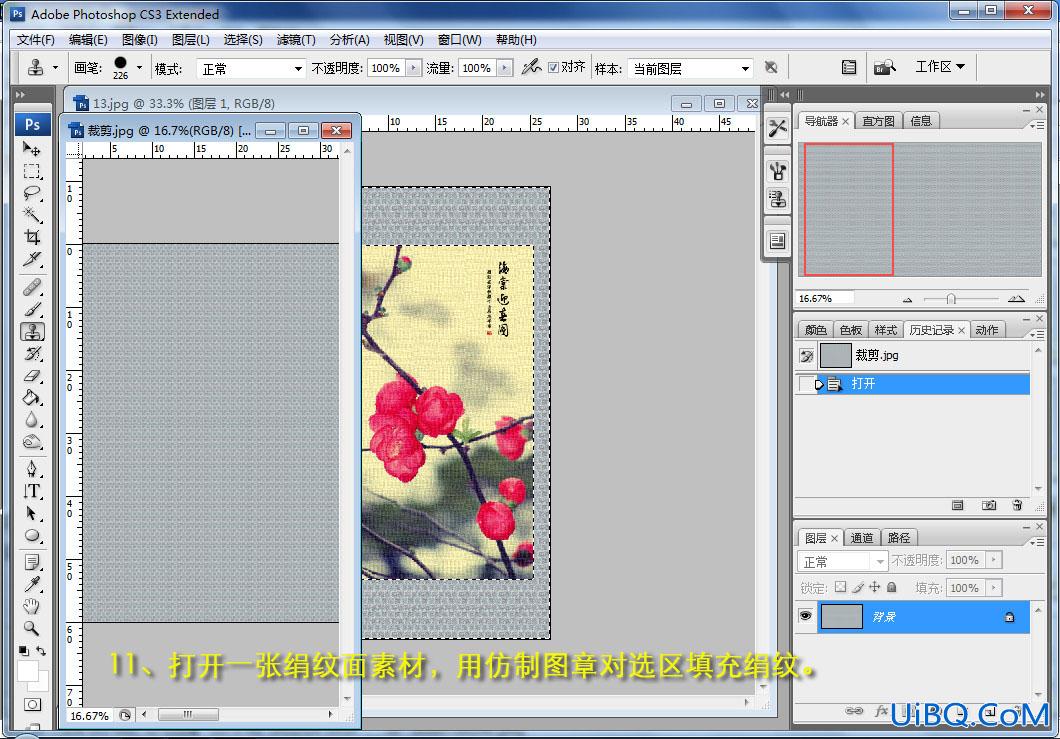Open the 图像(I) menu
1060x739 pixels.
140,40
